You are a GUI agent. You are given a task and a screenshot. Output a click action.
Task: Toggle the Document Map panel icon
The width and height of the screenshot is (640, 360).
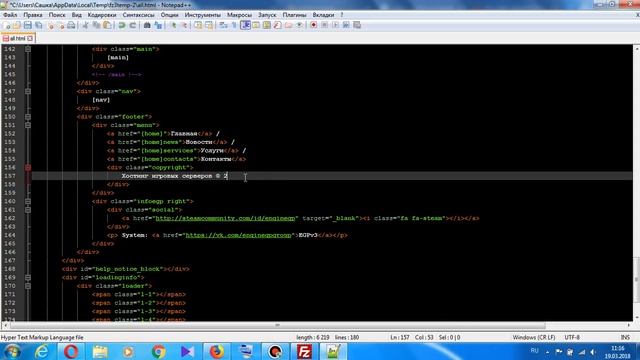pyautogui.click(x=267, y=25)
